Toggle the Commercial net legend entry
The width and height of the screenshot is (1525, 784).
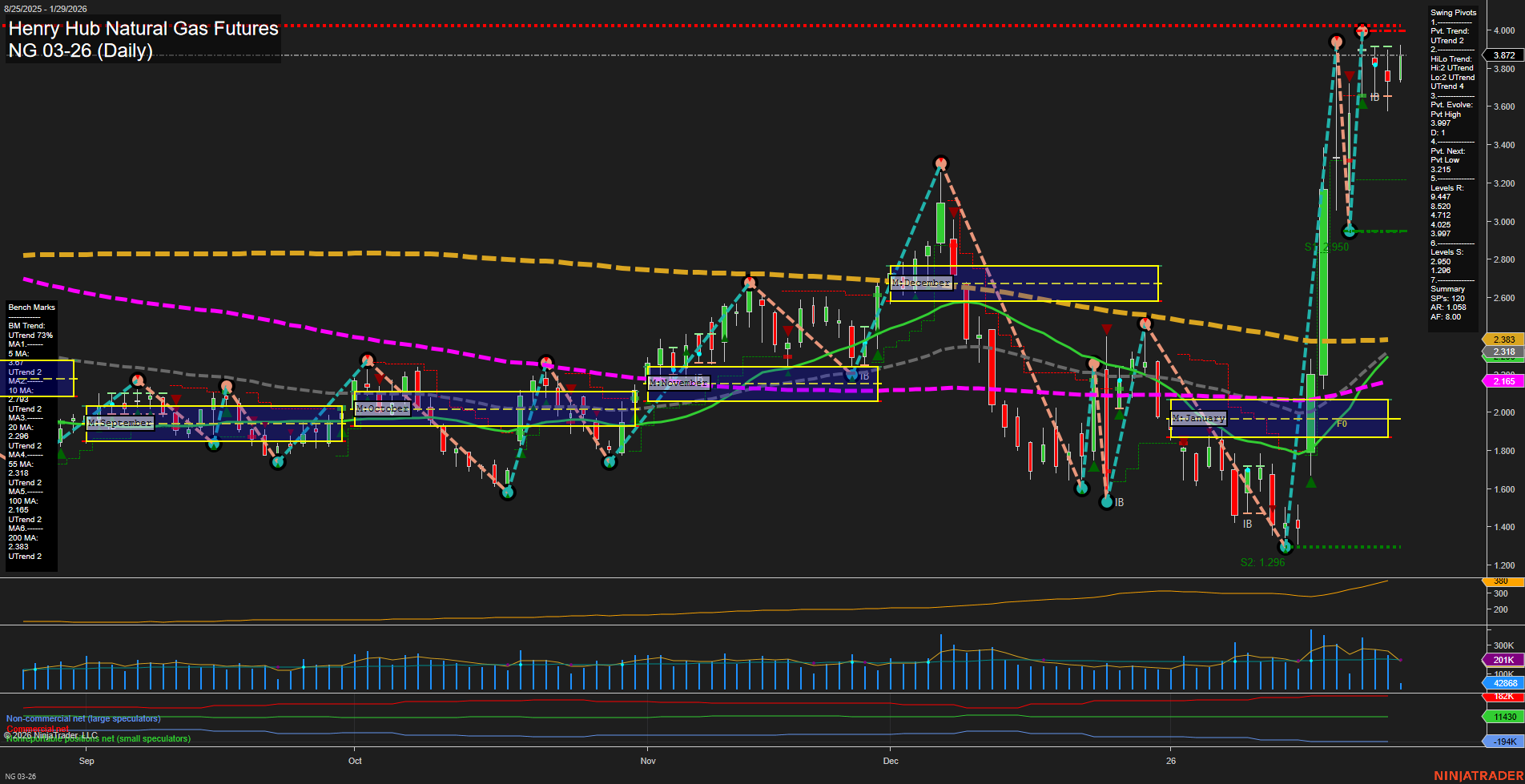(38, 730)
